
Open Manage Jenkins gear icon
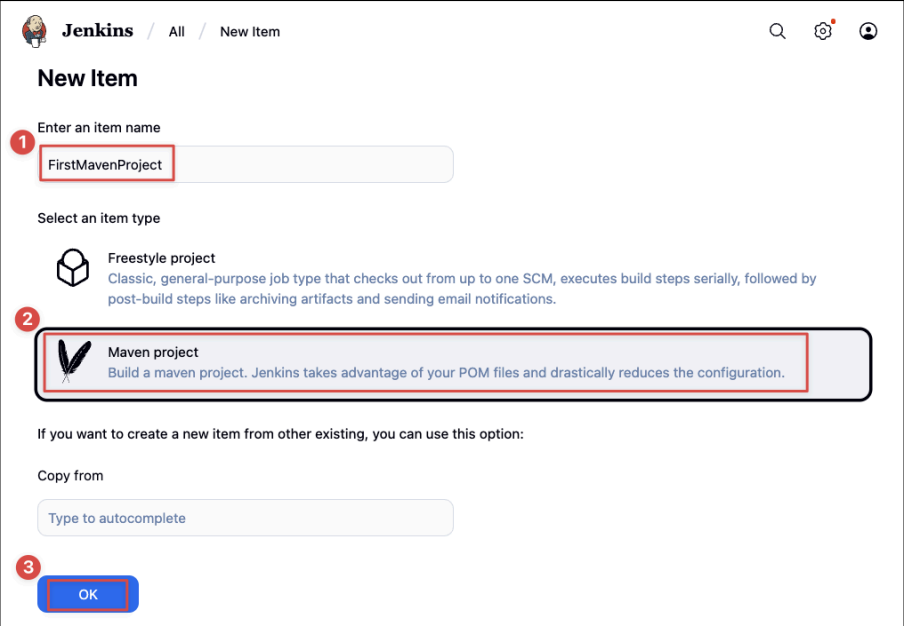[x=823, y=31]
